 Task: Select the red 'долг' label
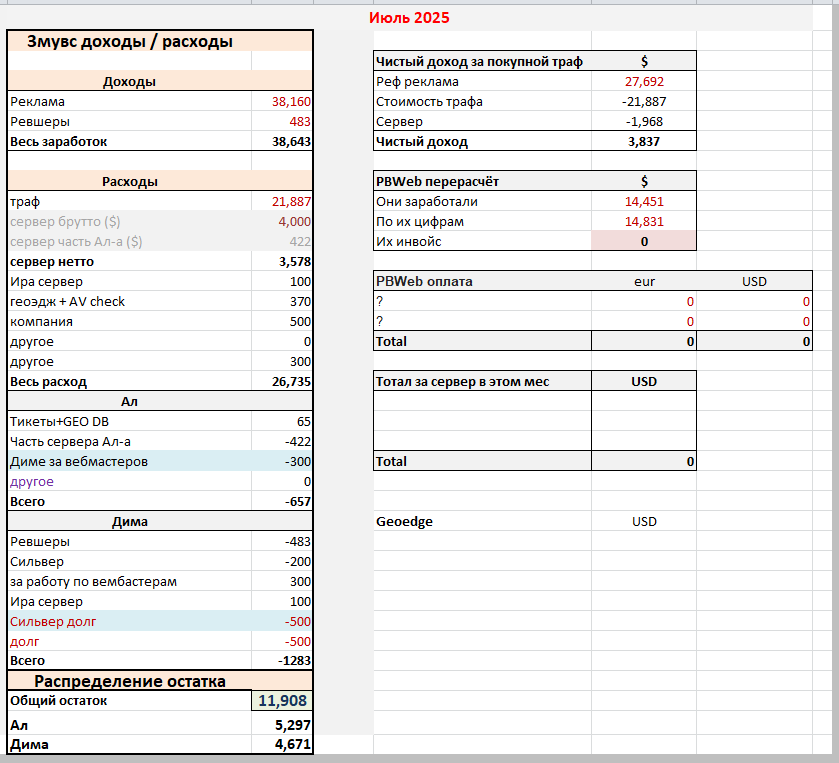click(x=25, y=642)
